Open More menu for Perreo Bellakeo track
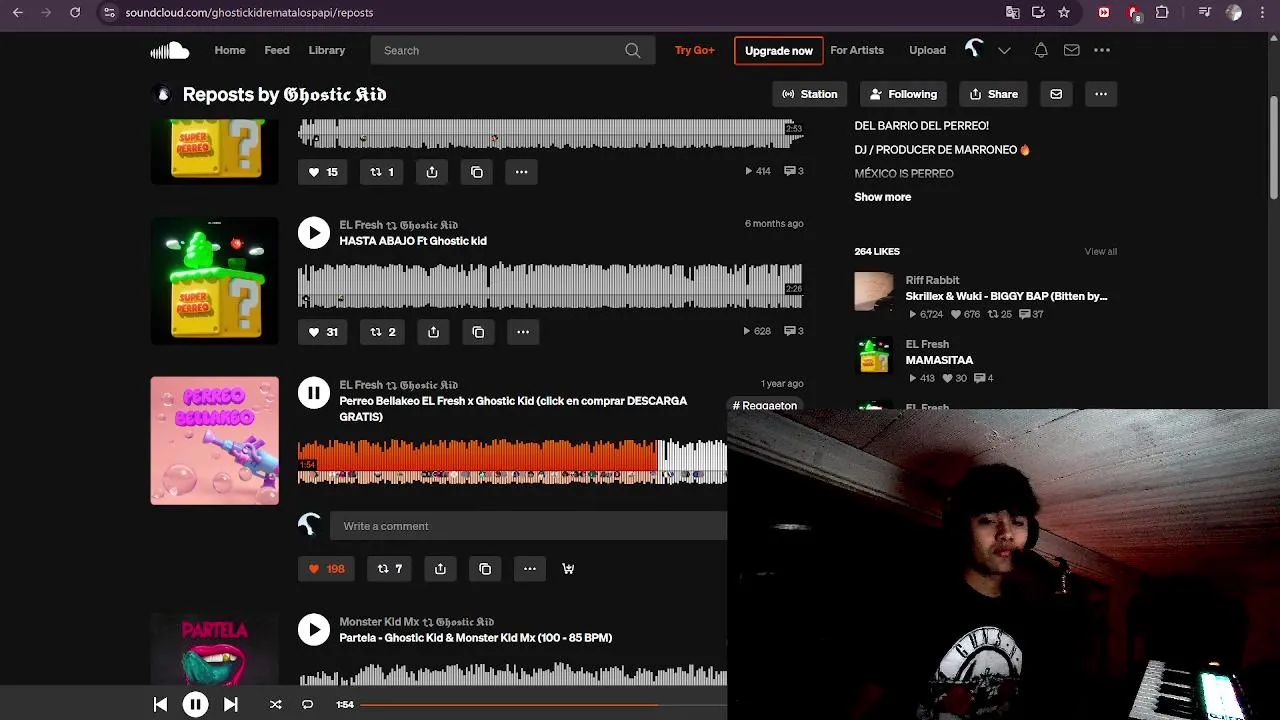The height and width of the screenshot is (720, 1280). pos(530,569)
